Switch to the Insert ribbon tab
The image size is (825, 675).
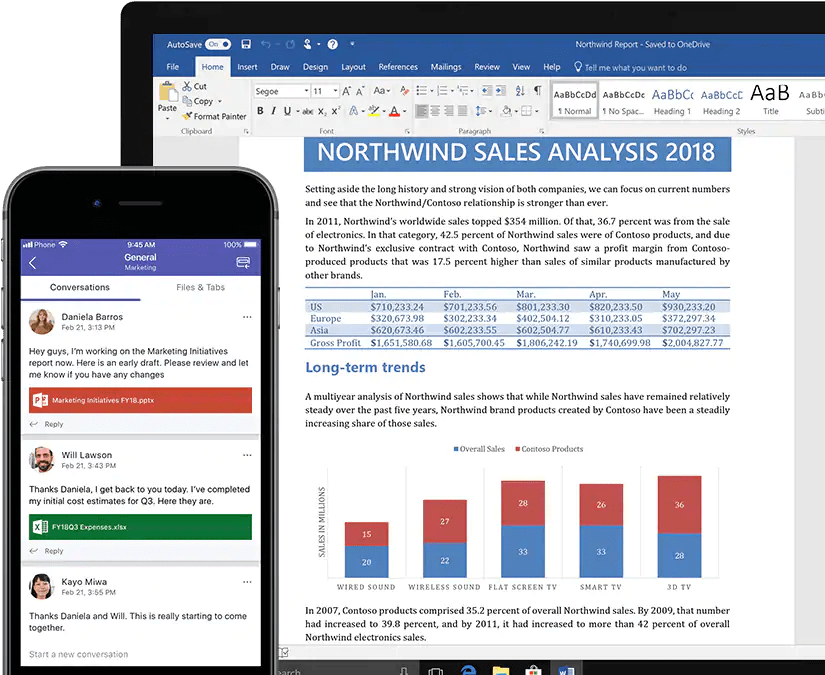click(x=247, y=67)
